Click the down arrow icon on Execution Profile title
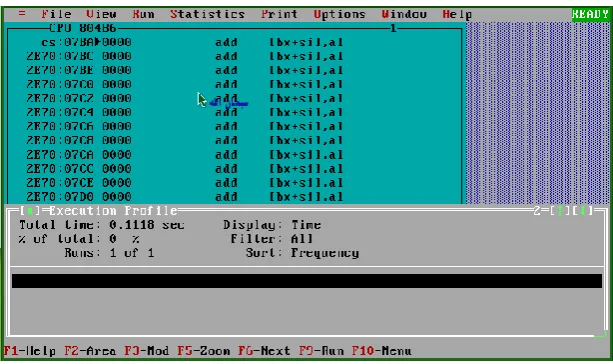 [583, 211]
